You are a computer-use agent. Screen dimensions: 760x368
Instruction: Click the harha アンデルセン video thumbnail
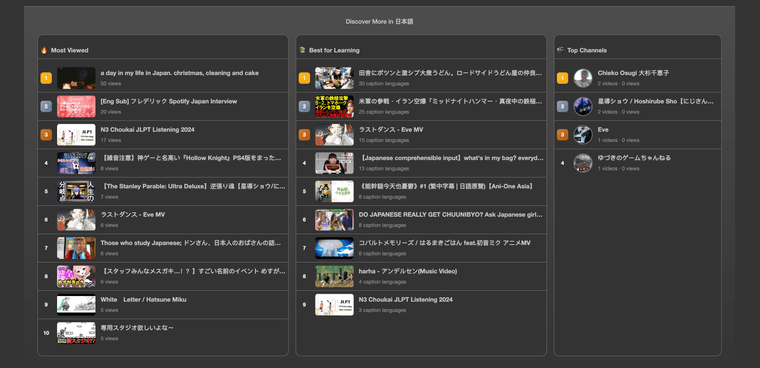click(x=334, y=276)
